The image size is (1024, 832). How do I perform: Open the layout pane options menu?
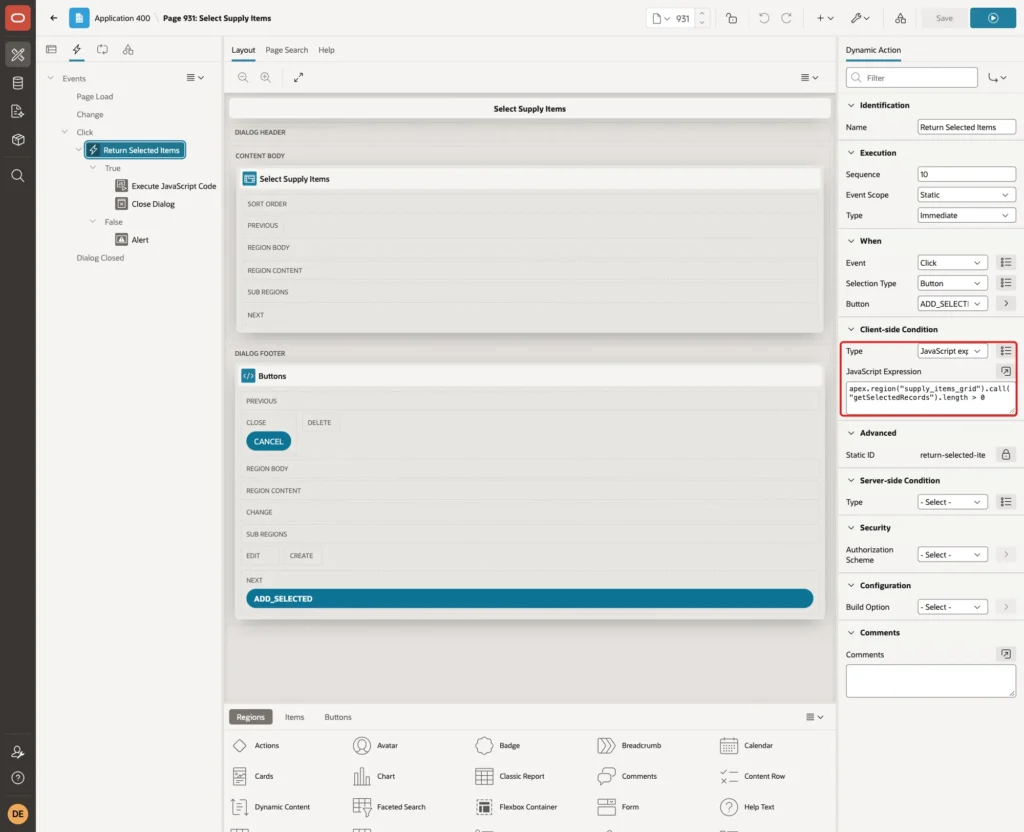point(809,77)
